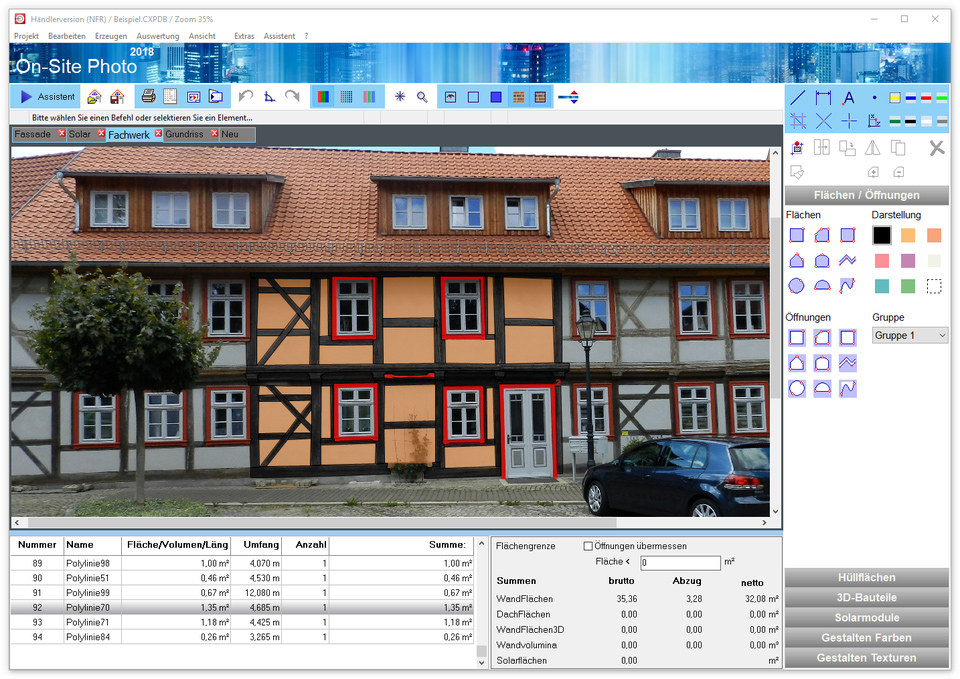Select the magnifier zoom tool

point(423,97)
